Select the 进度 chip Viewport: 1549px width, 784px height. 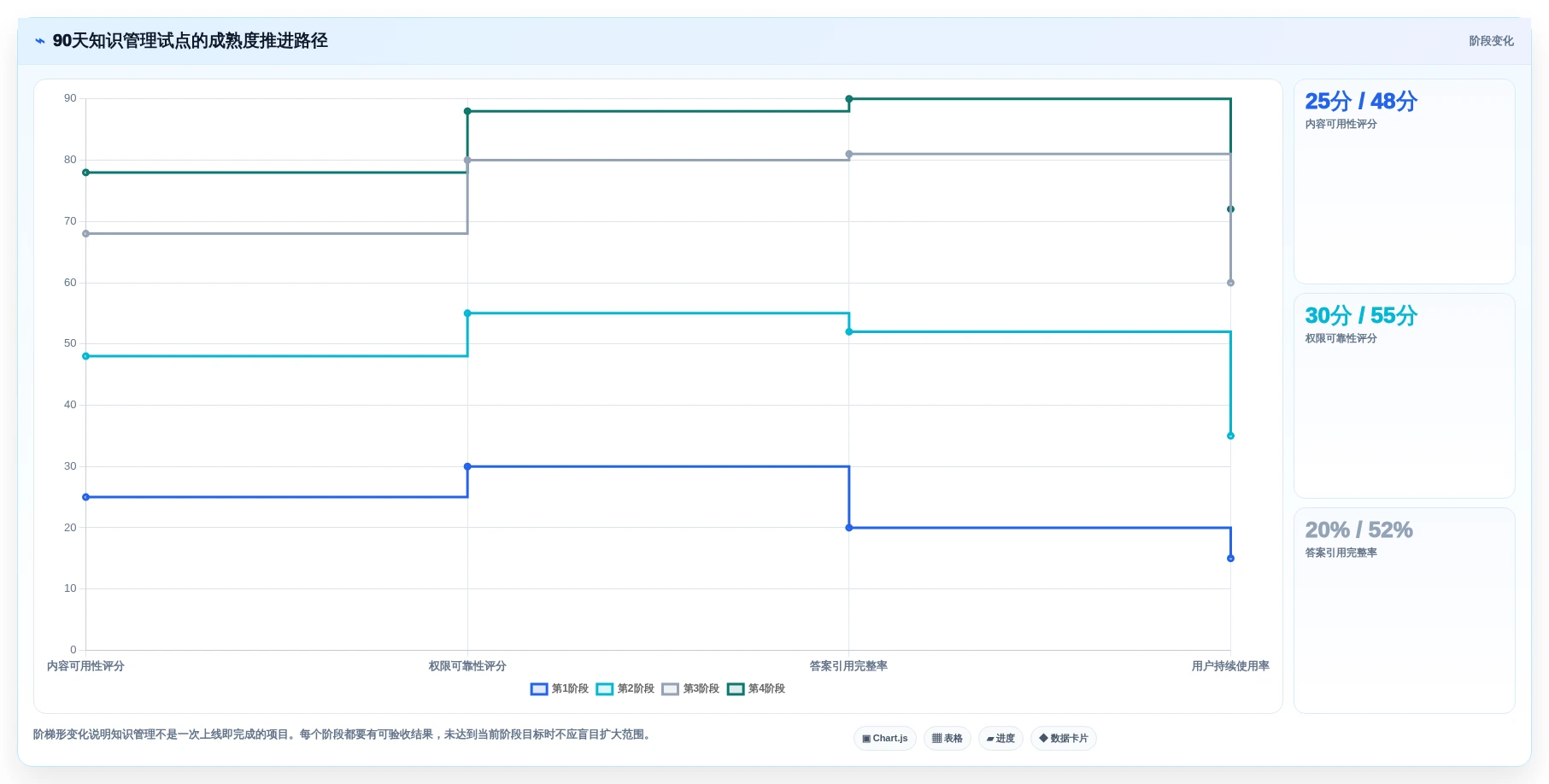(x=1000, y=738)
